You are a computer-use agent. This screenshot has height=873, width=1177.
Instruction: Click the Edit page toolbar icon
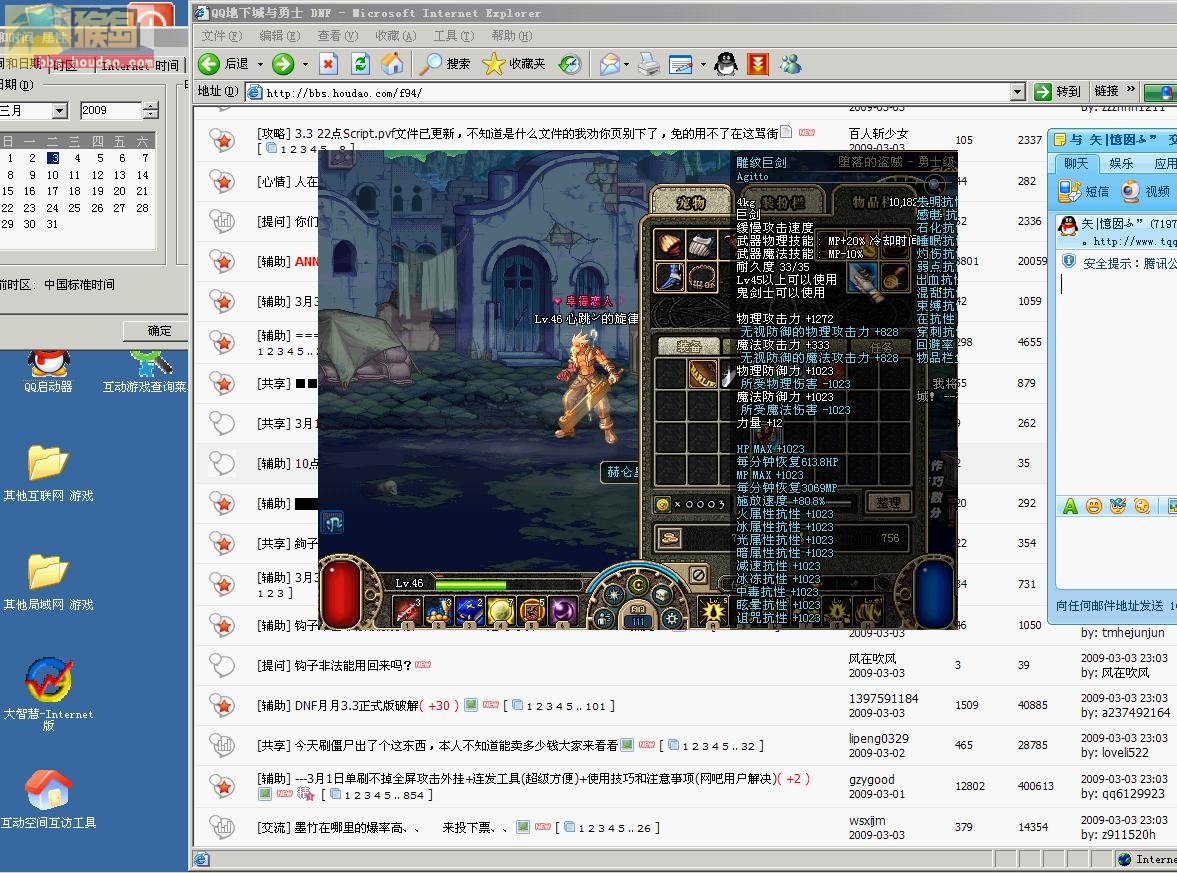pos(680,65)
